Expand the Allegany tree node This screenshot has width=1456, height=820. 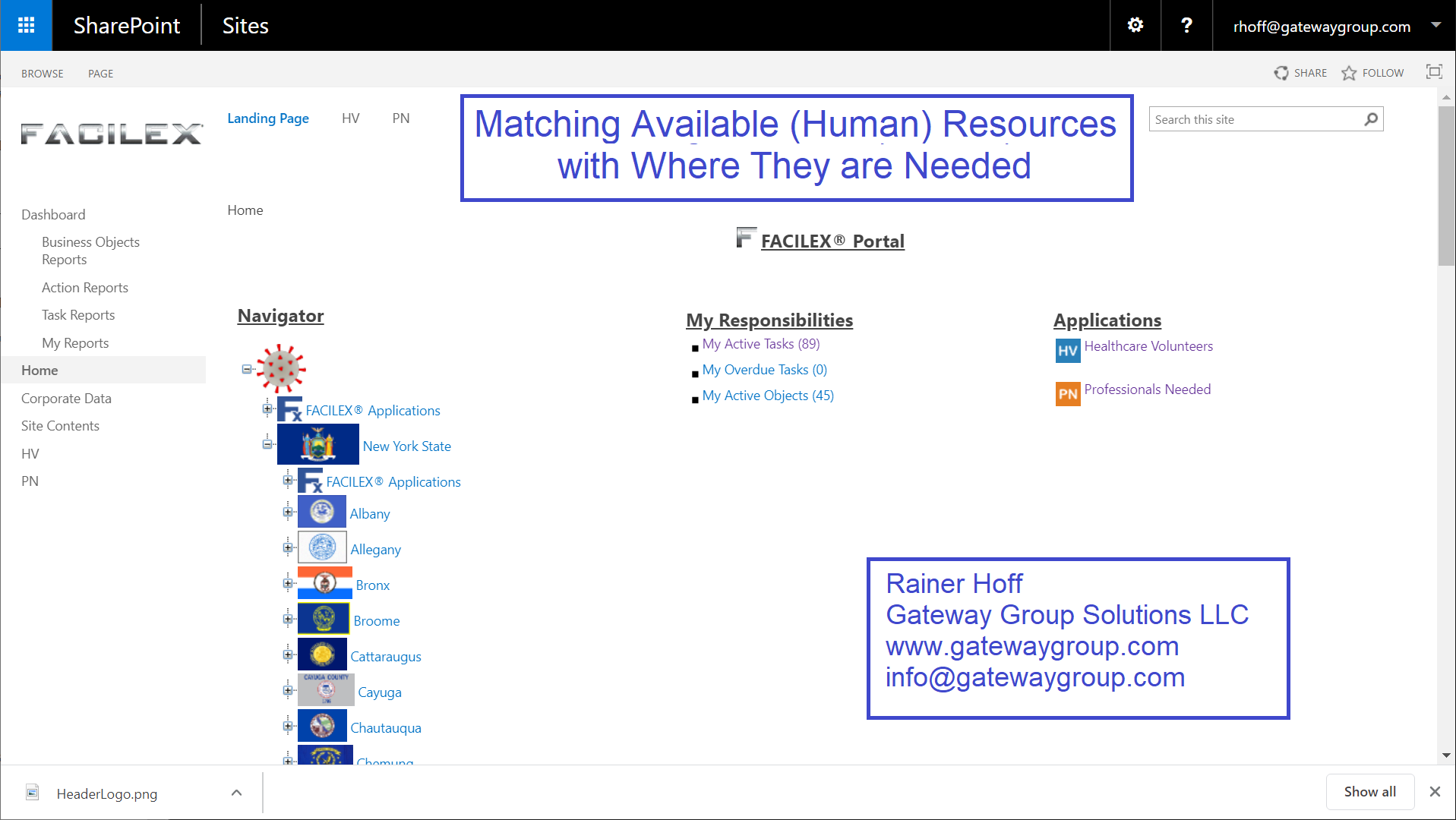287,547
